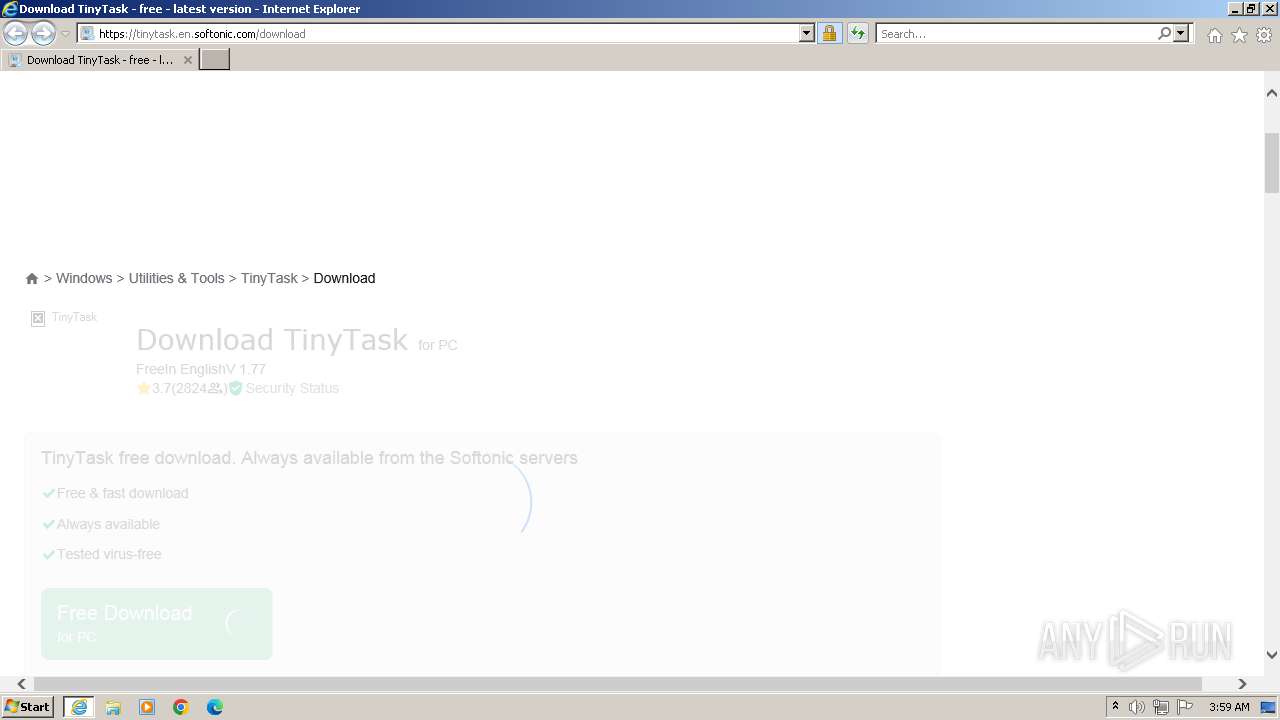Click the address bar URL field
Image resolution: width=1280 pixels, height=720 pixels.
[438, 33]
